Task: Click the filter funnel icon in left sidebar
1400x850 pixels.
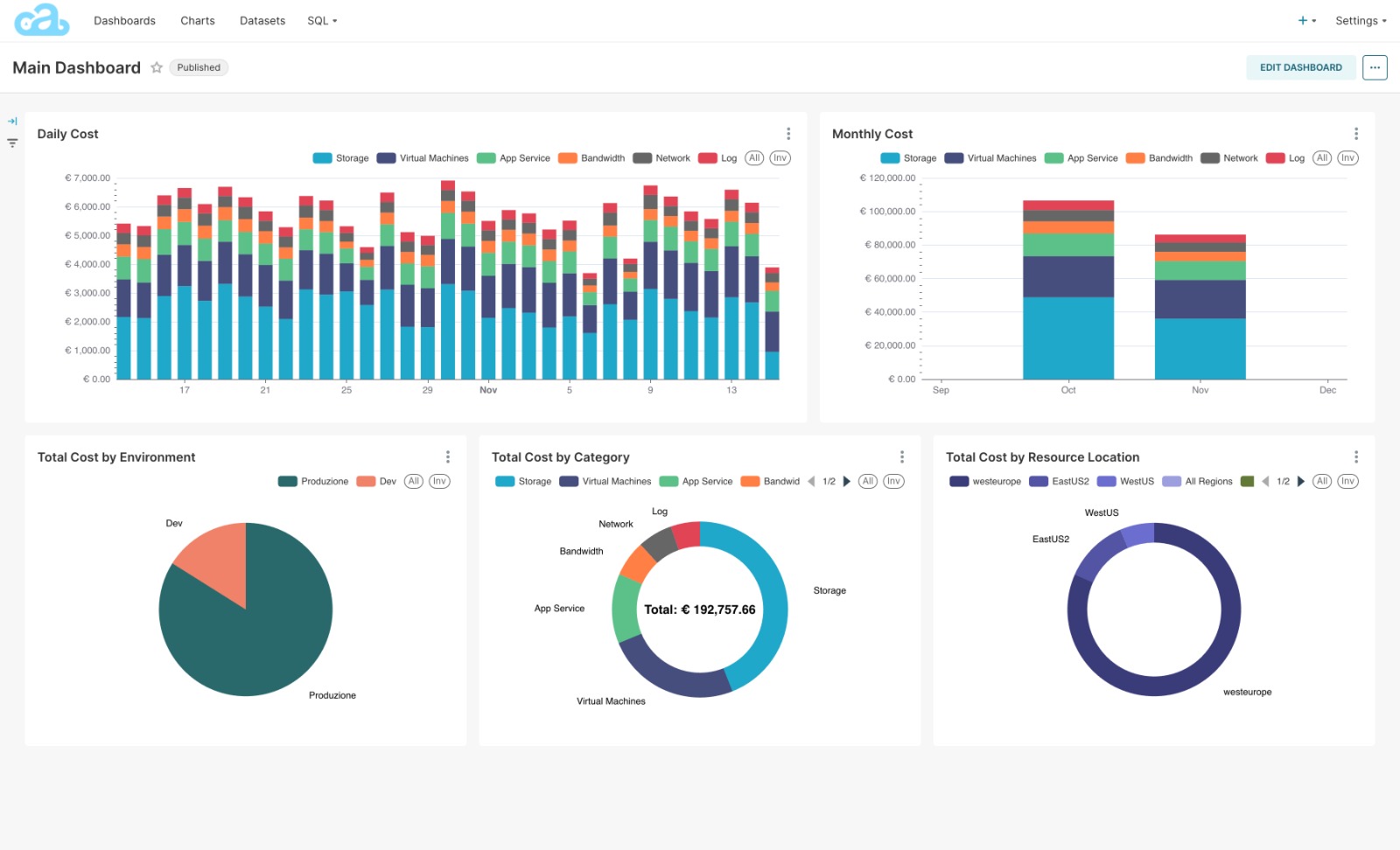Action: tap(12, 143)
